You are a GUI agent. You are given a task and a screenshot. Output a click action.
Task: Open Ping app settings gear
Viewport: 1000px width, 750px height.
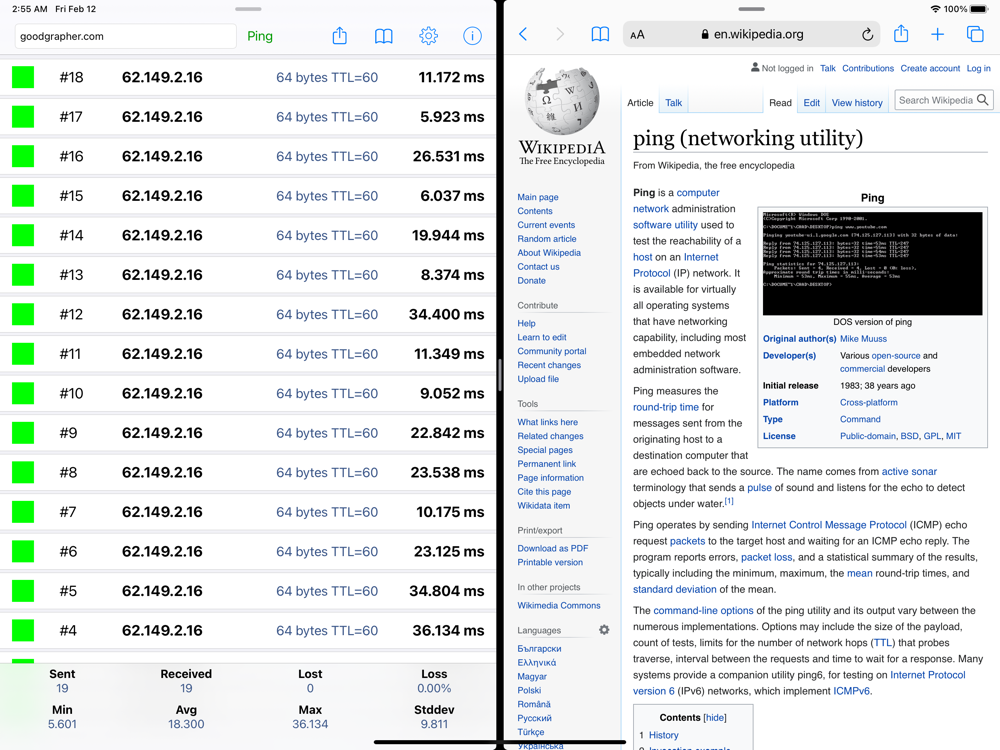pos(429,36)
